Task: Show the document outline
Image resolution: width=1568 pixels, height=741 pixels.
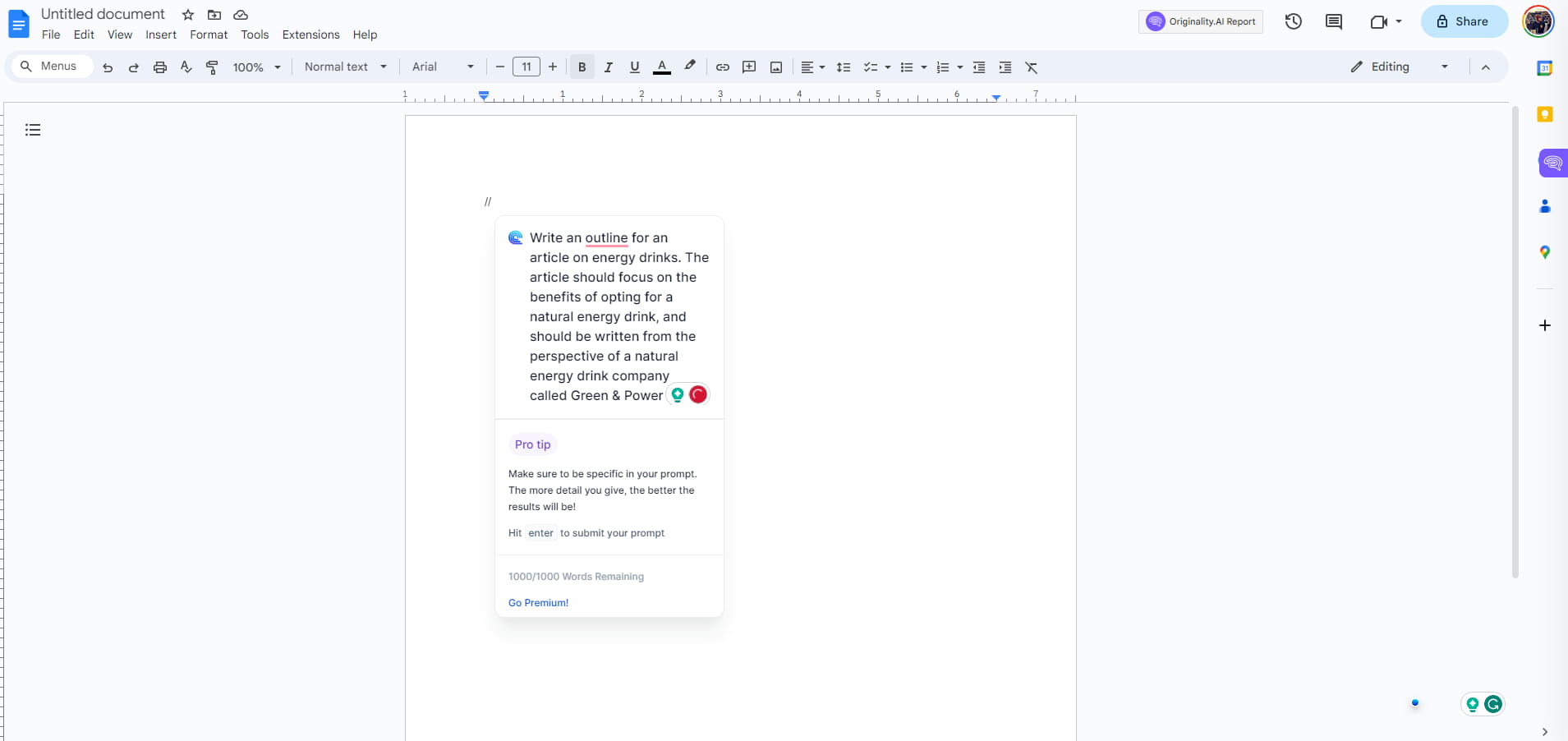Action: tap(32, 130)
